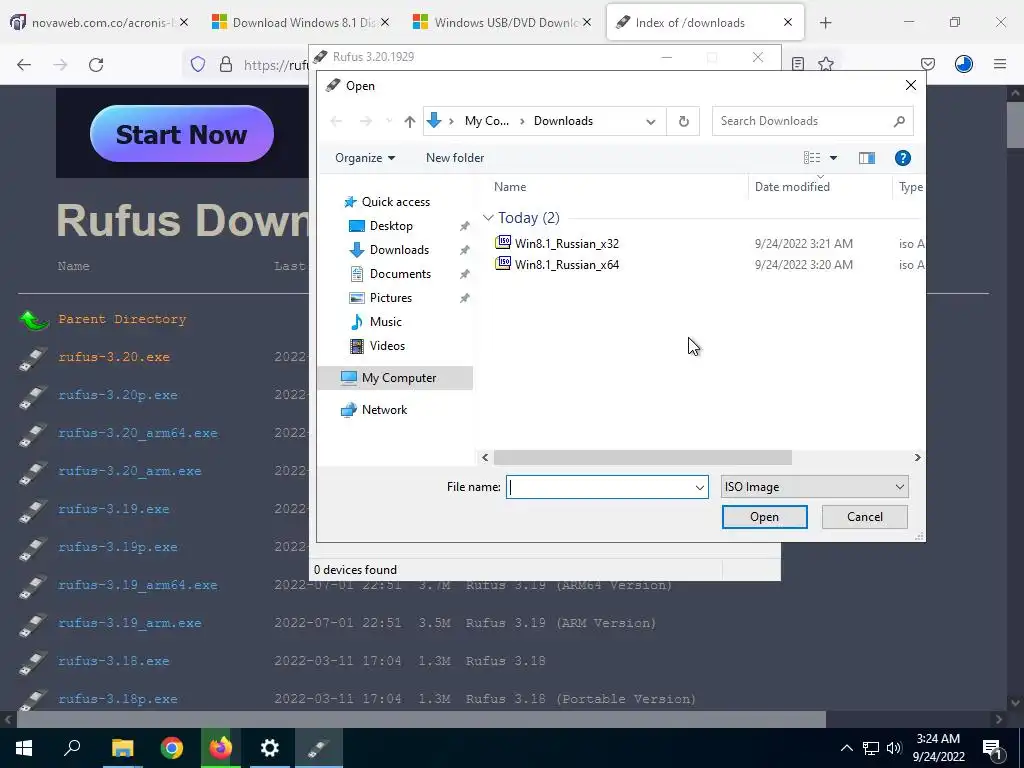Open the ISO Image file type dropdown

[814, 487]
